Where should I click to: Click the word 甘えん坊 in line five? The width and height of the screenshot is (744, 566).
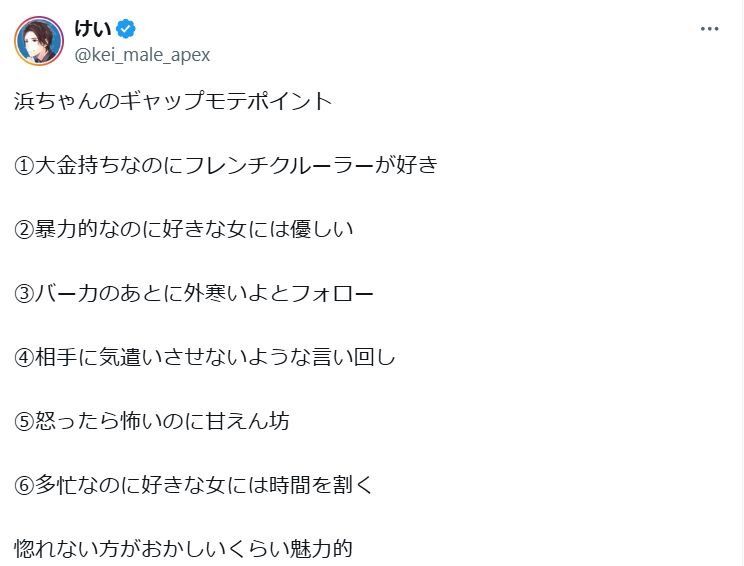coord(247,421)
